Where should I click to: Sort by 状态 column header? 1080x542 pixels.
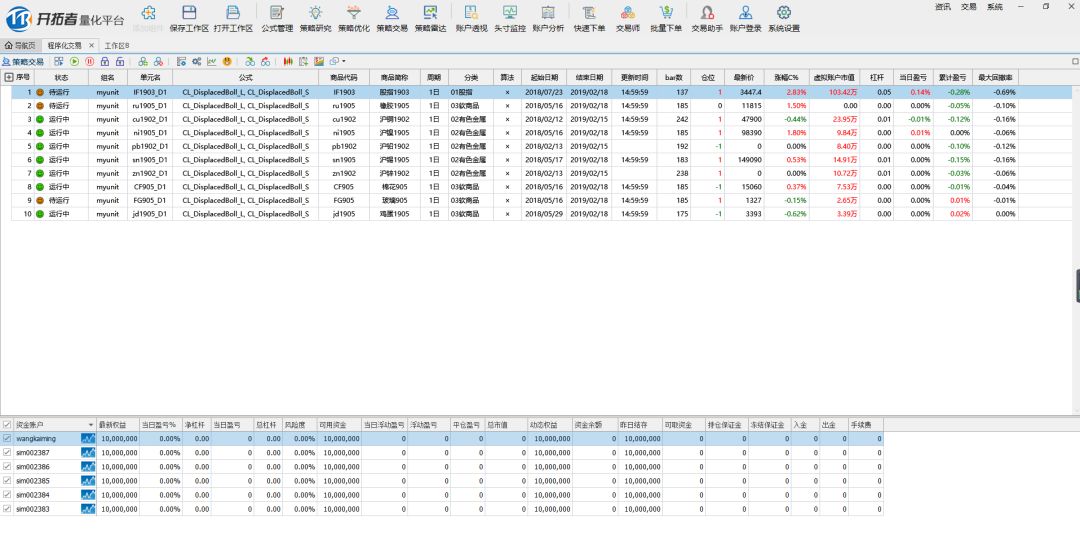tap(61, 77)
